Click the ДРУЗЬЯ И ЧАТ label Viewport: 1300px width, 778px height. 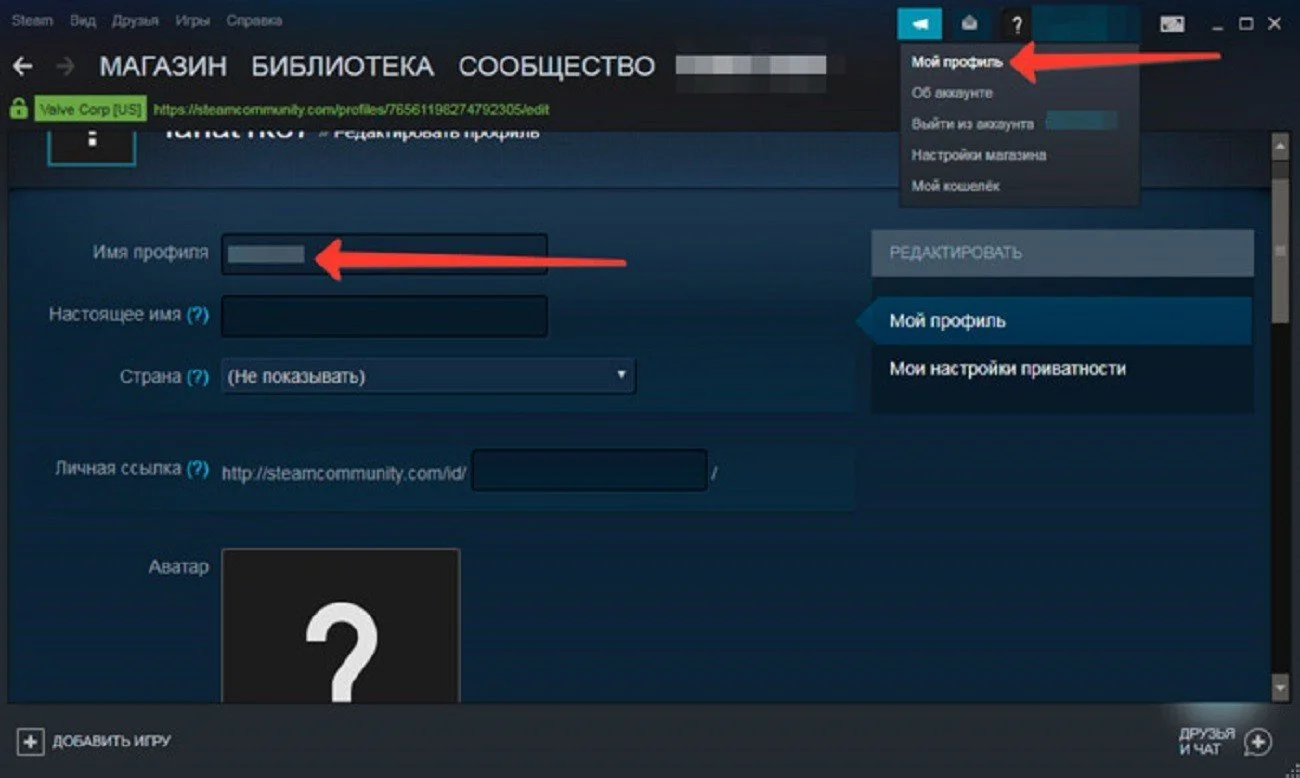(1207, 742)
